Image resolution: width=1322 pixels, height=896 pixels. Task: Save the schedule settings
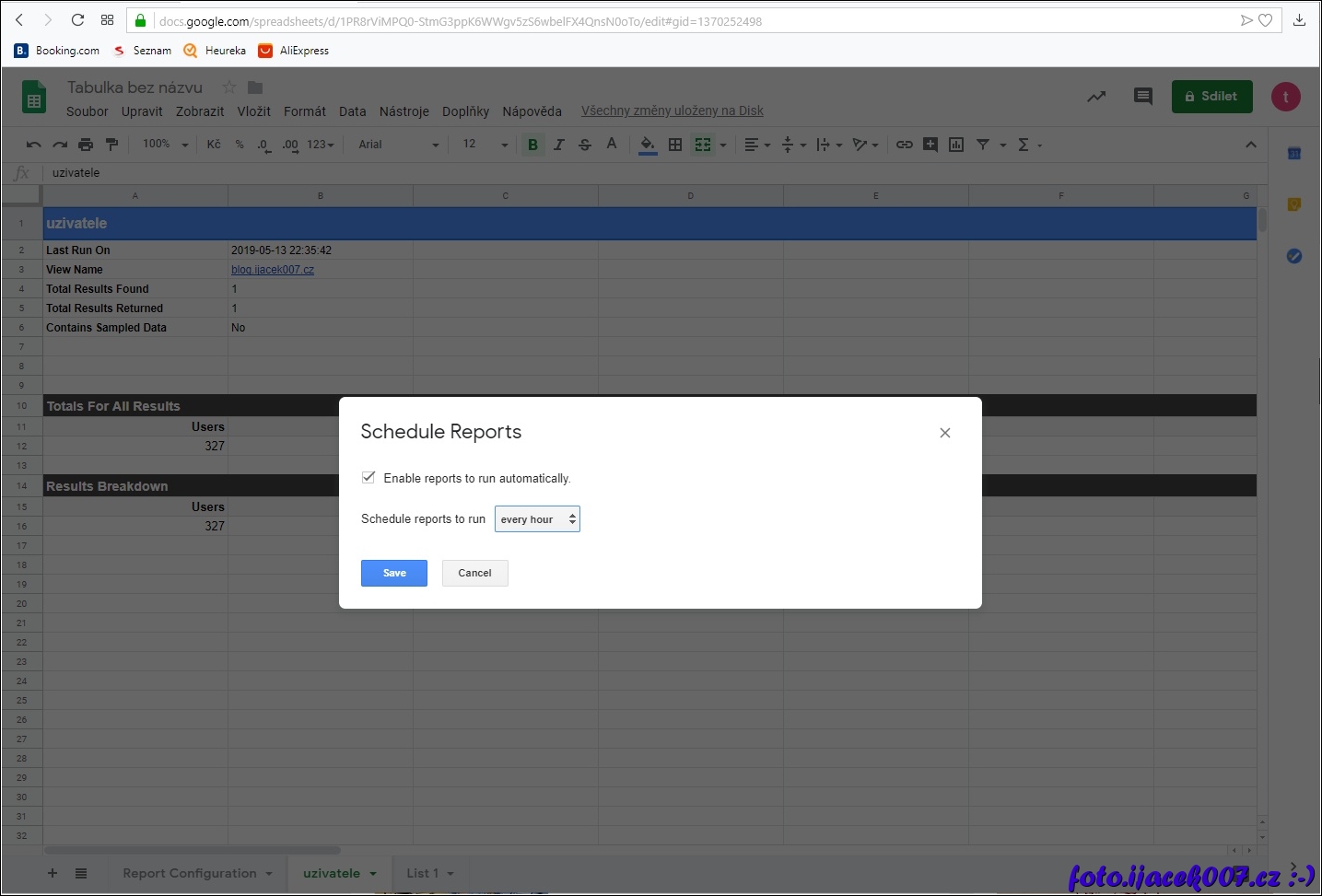(x=393, y=573)
